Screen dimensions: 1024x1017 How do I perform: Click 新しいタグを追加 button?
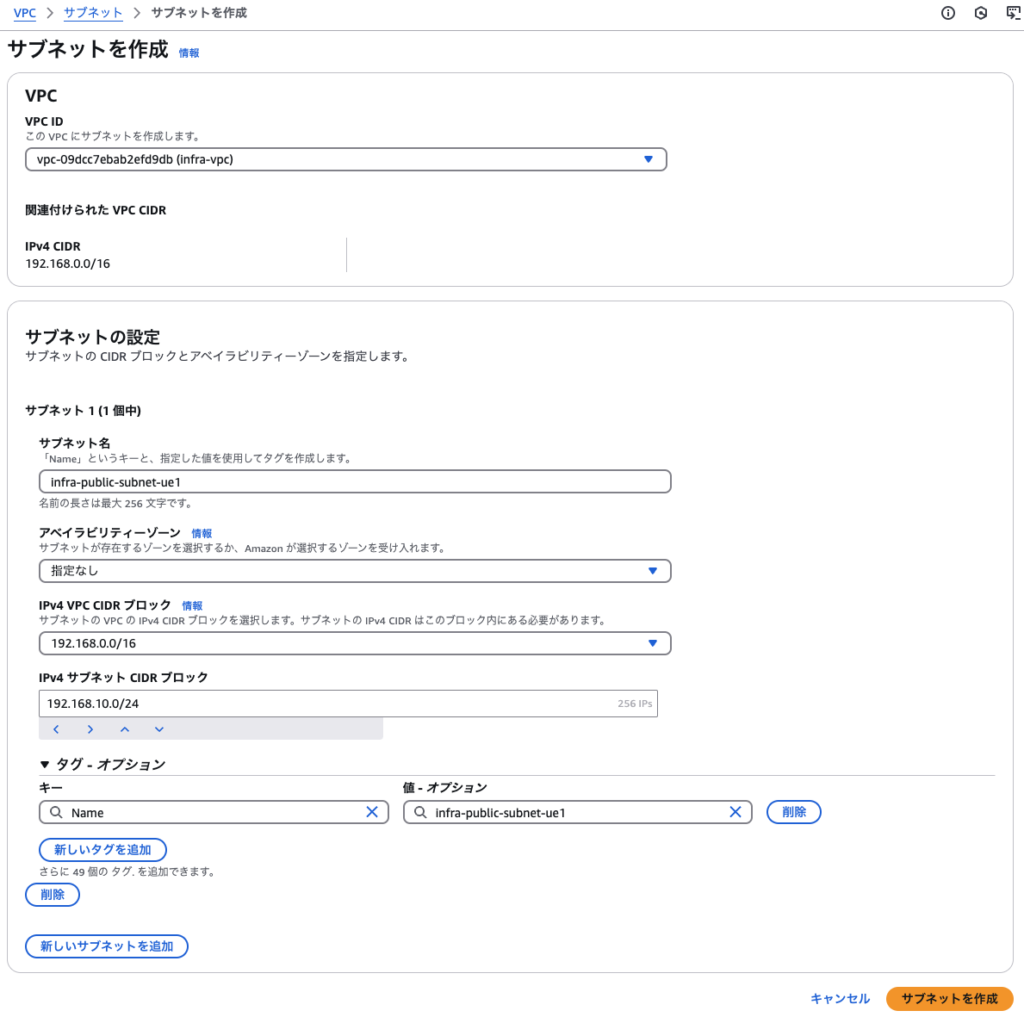(102, 849)
